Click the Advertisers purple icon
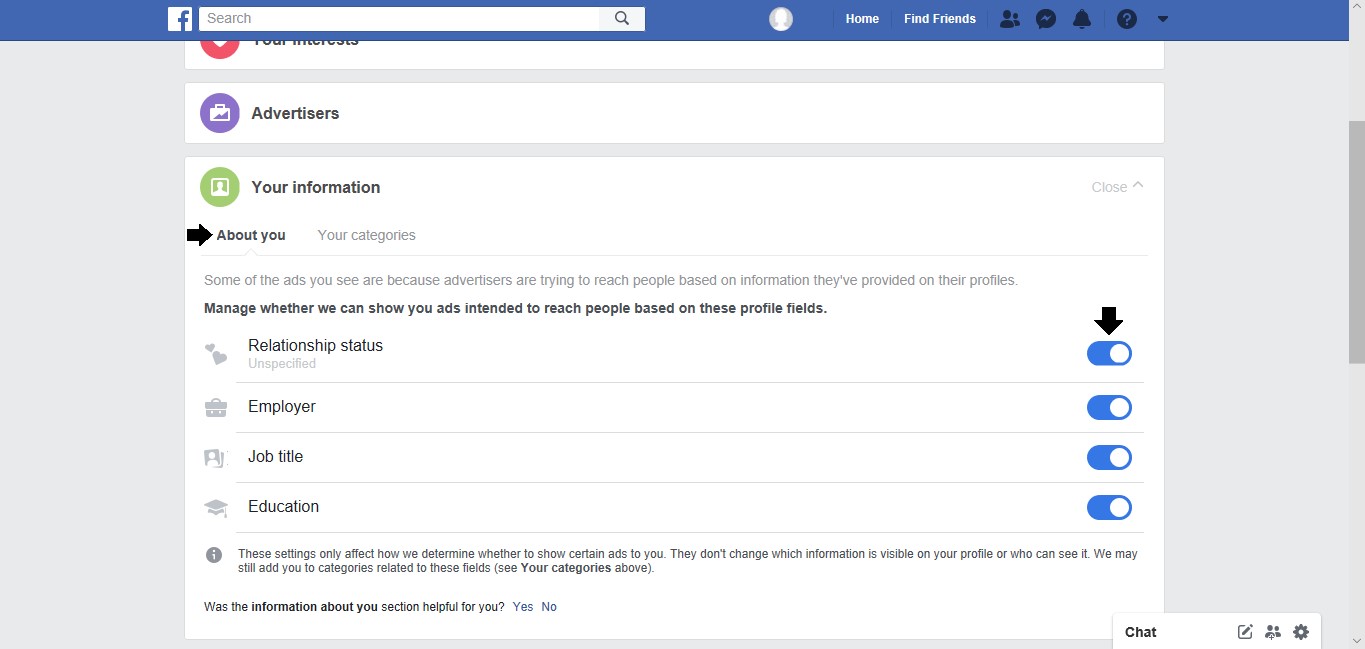Screen dimensions: 1365x649 [220, 113]
